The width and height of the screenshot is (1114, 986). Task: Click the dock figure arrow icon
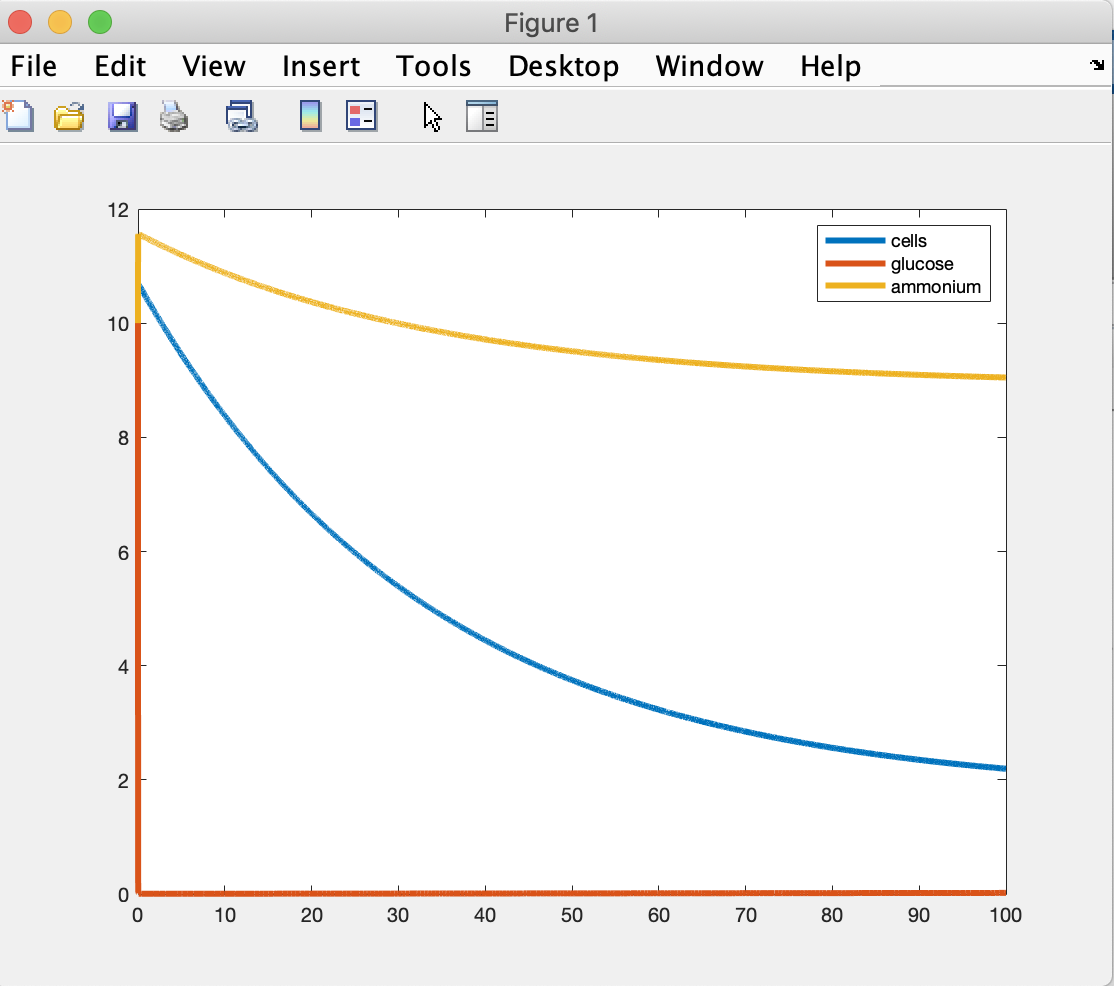click(1097, 66)
